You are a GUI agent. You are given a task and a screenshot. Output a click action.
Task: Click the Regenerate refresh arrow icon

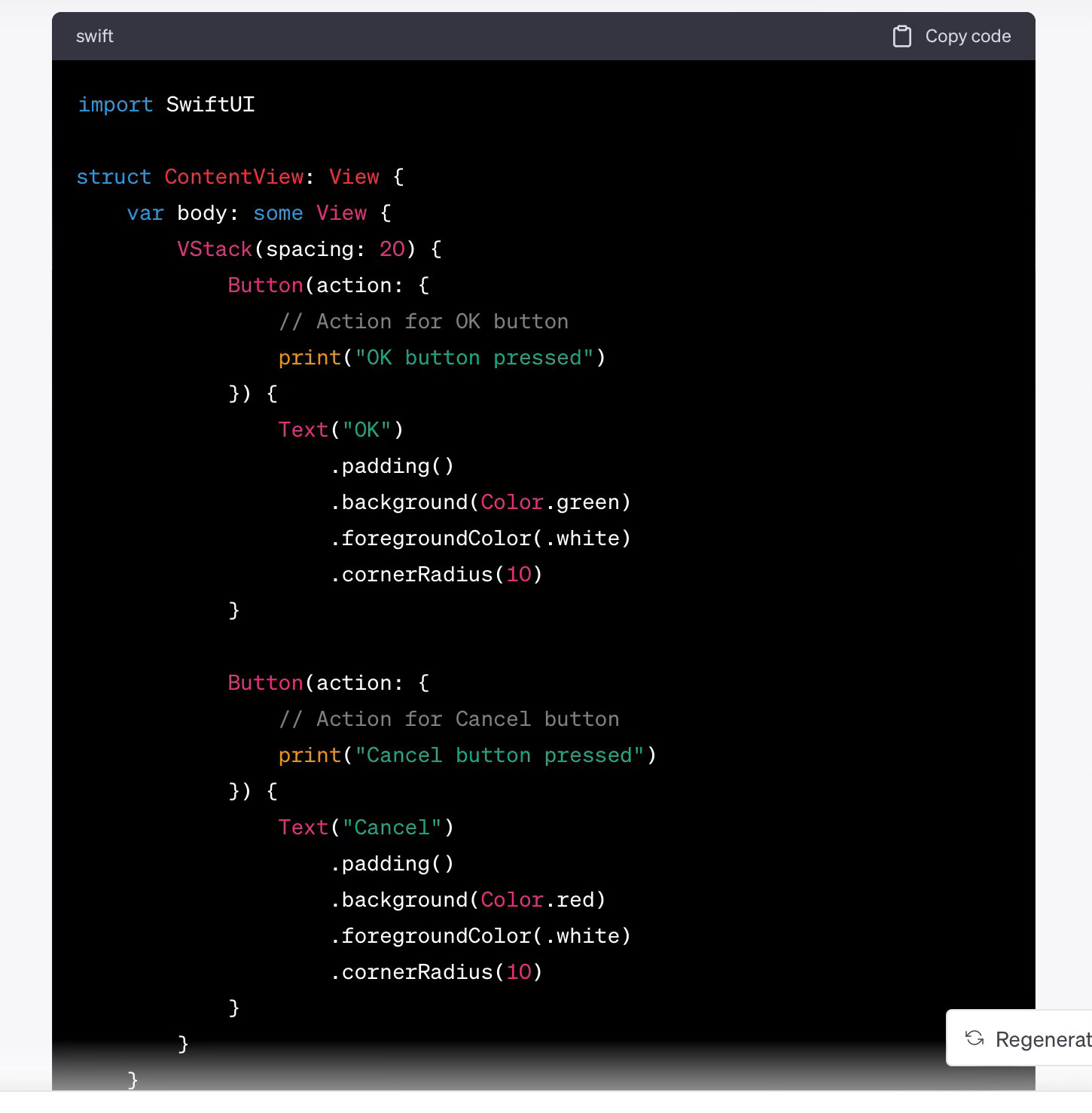974,1038
